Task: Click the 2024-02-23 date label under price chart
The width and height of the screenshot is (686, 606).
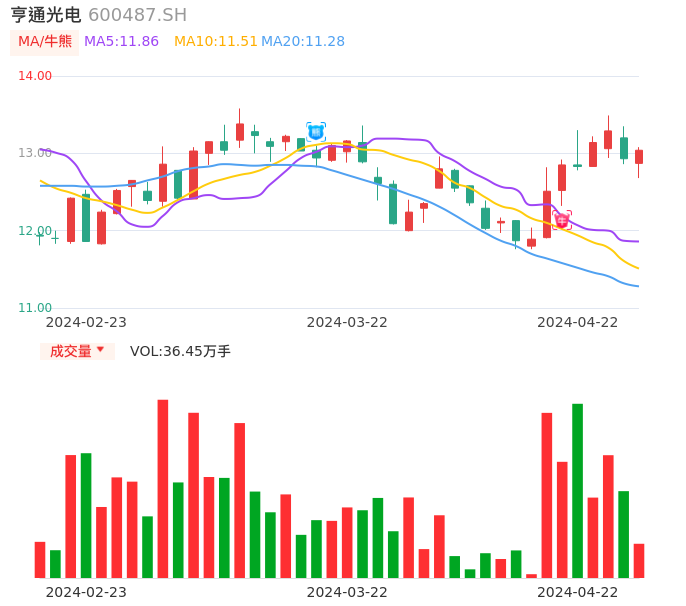Action: tap(86, 322)
